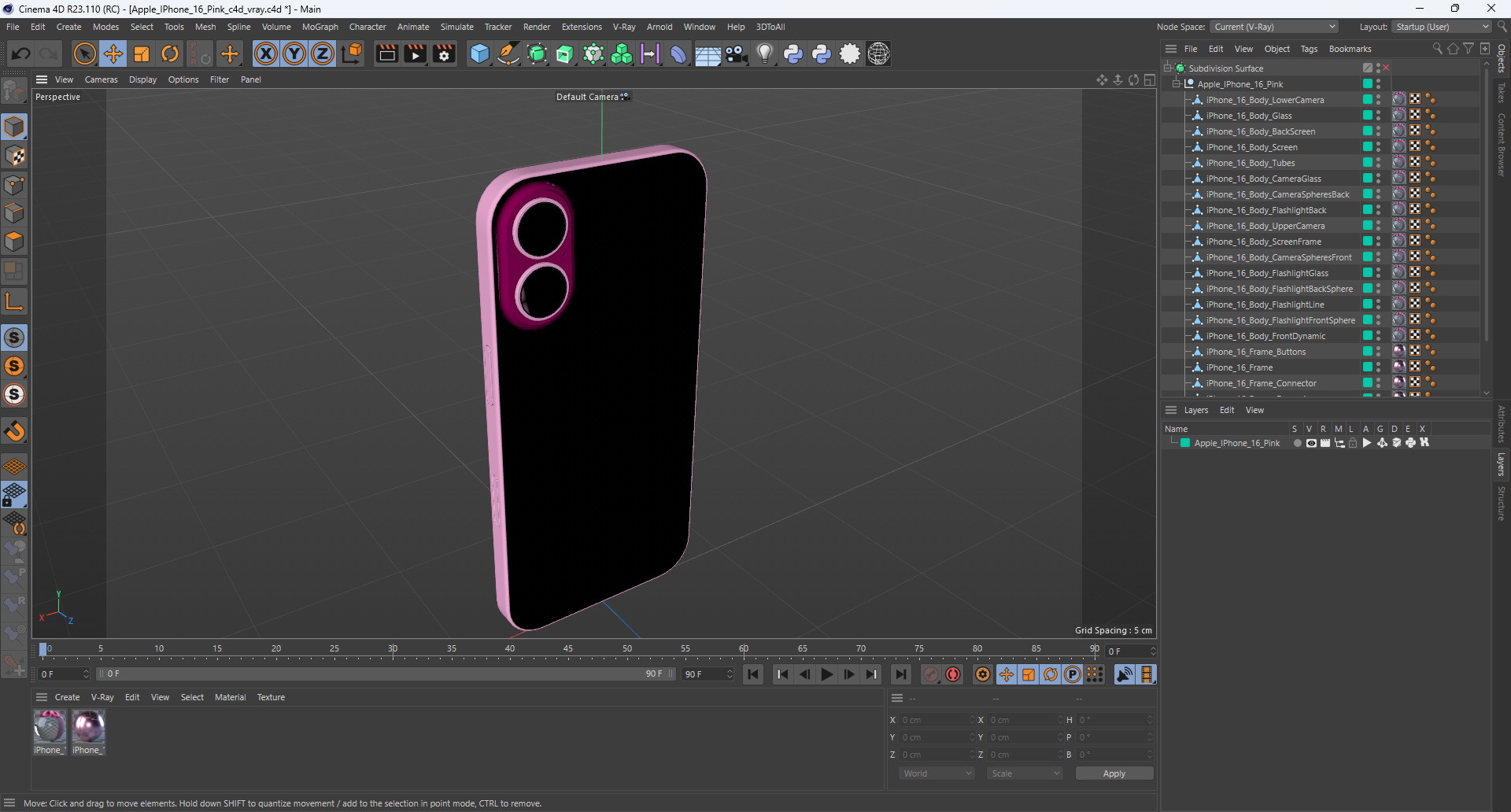Click the white gear icon in toolbar
This screenshot has width=1511, height=812.
850,54
